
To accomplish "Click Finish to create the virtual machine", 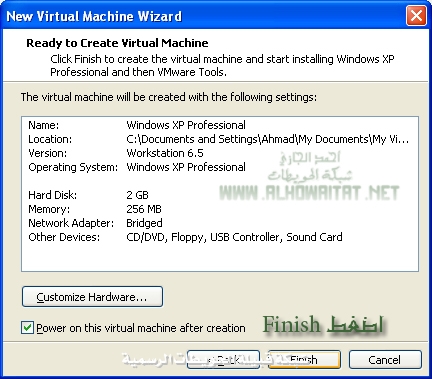I will [x=304, y=360].
